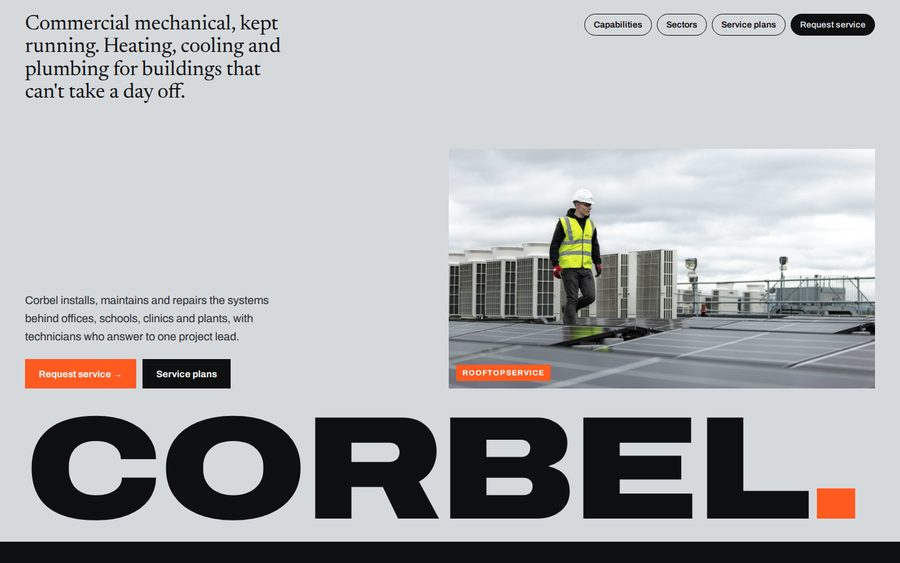900x563 pixels.
Task: Open Service plans in top navigation
Action: pyautogui.click(x=748, y=25)
